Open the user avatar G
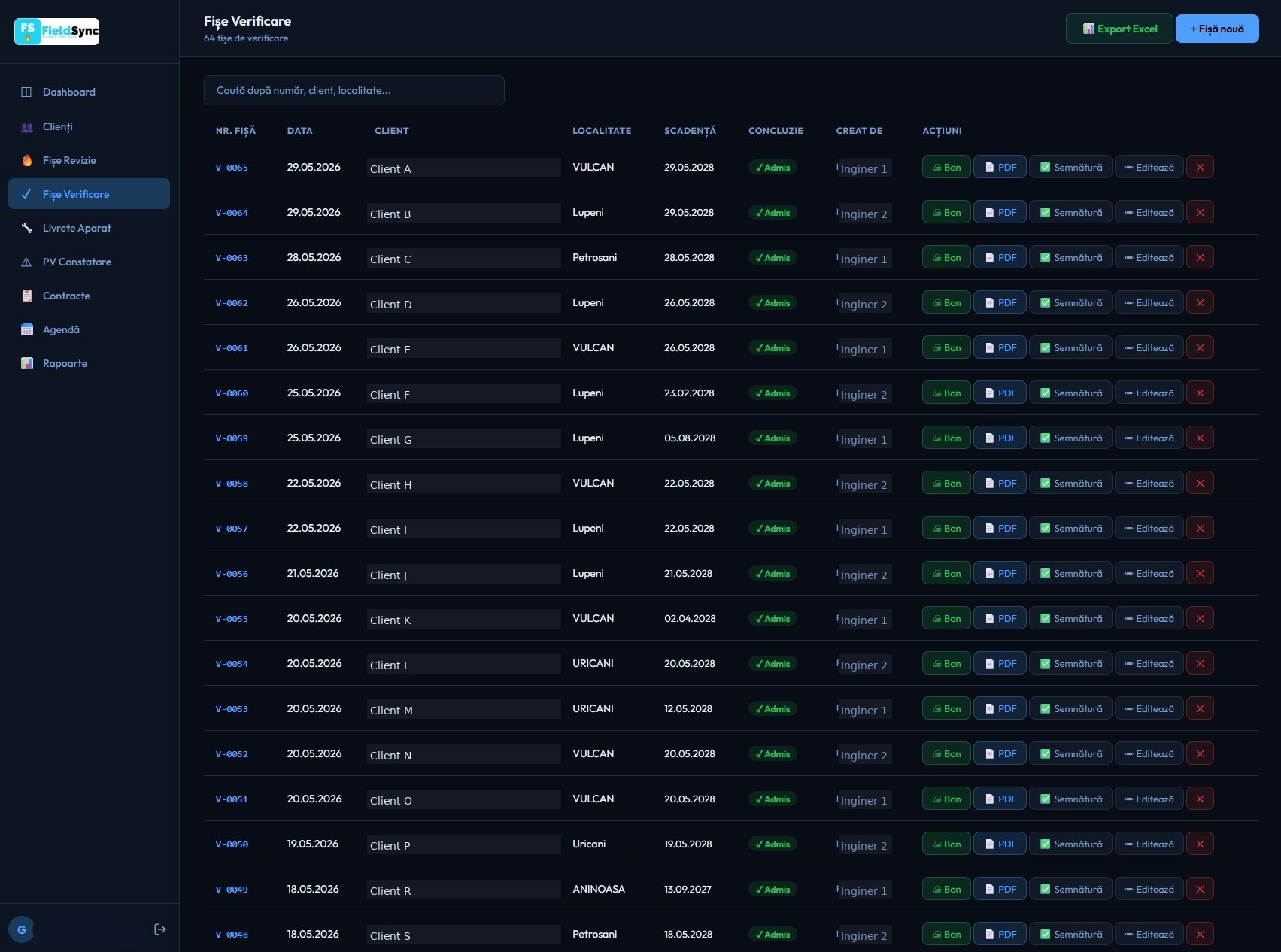The image size is (1281, 952). pyautogui.click(x=21, y=929)
